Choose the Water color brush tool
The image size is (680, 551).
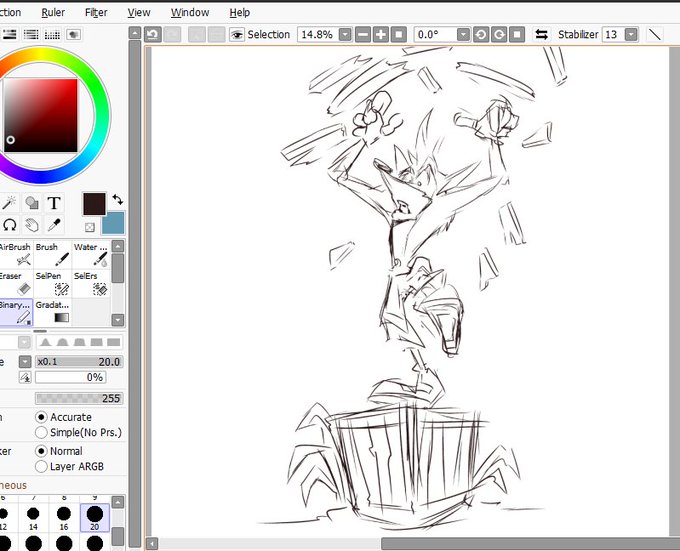pyautogui.click(x=91, y=254)
